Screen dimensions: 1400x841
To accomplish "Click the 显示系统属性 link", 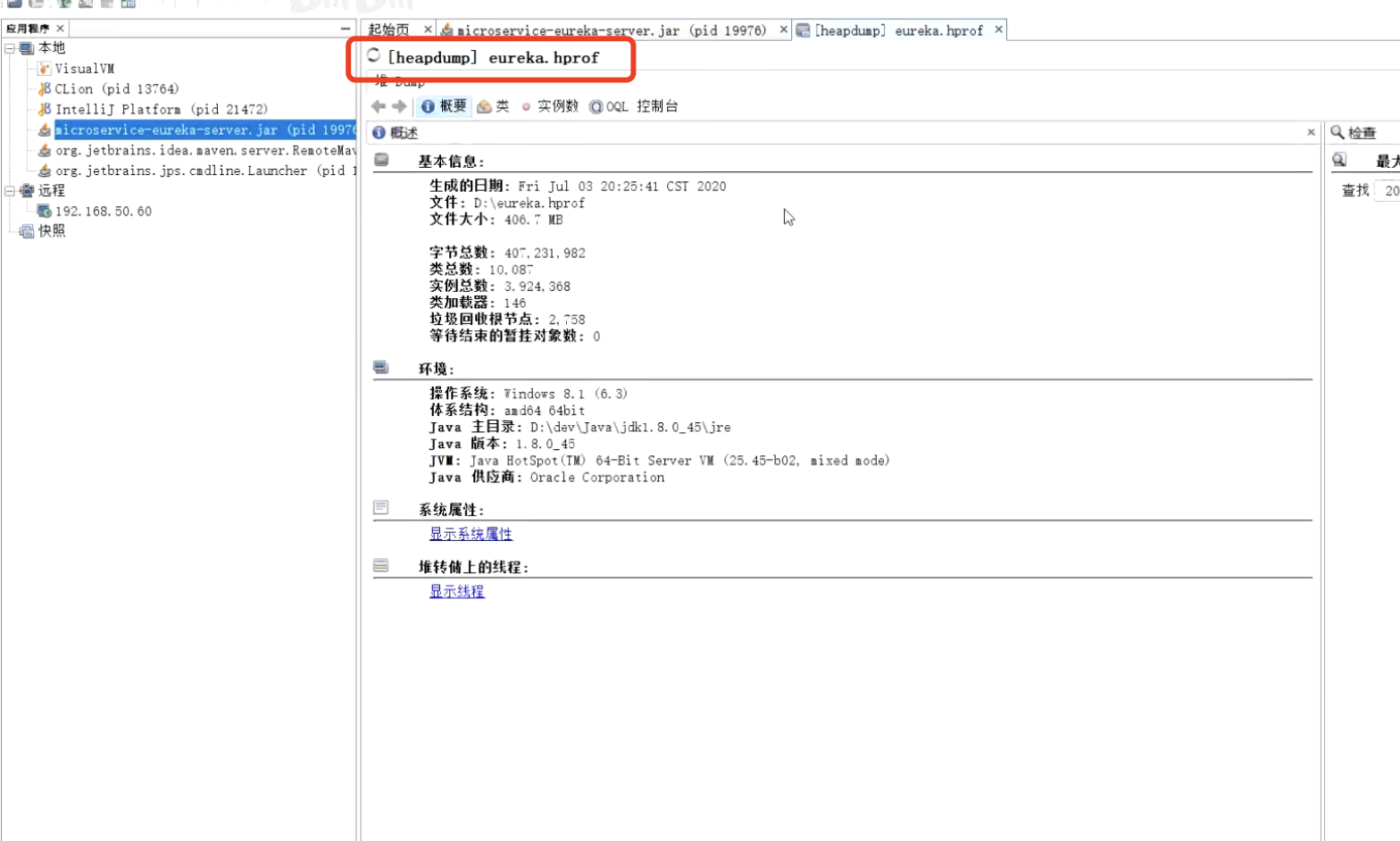I will click(x=471, y=534).
